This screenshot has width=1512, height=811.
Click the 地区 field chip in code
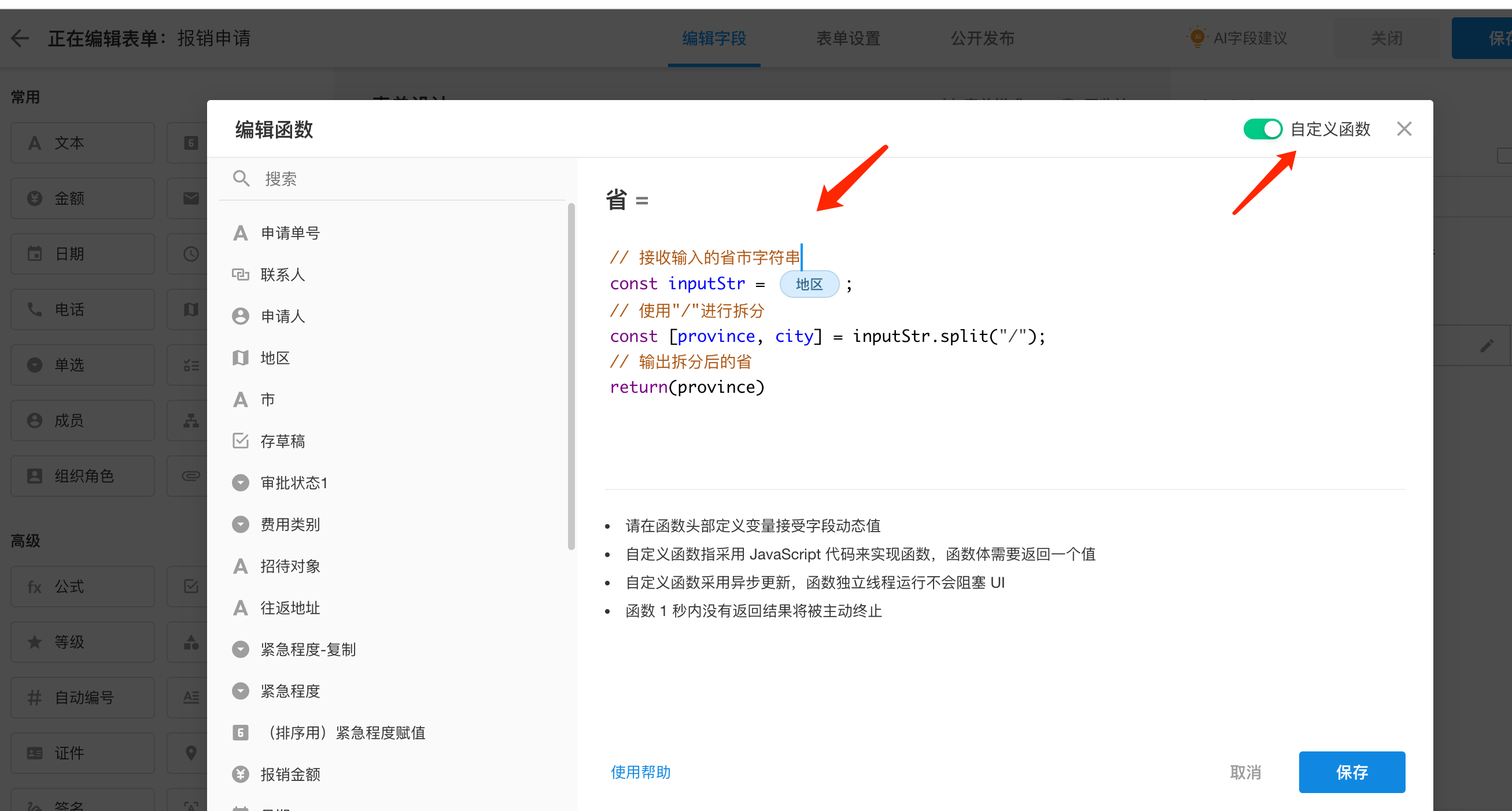click(809, 285)
